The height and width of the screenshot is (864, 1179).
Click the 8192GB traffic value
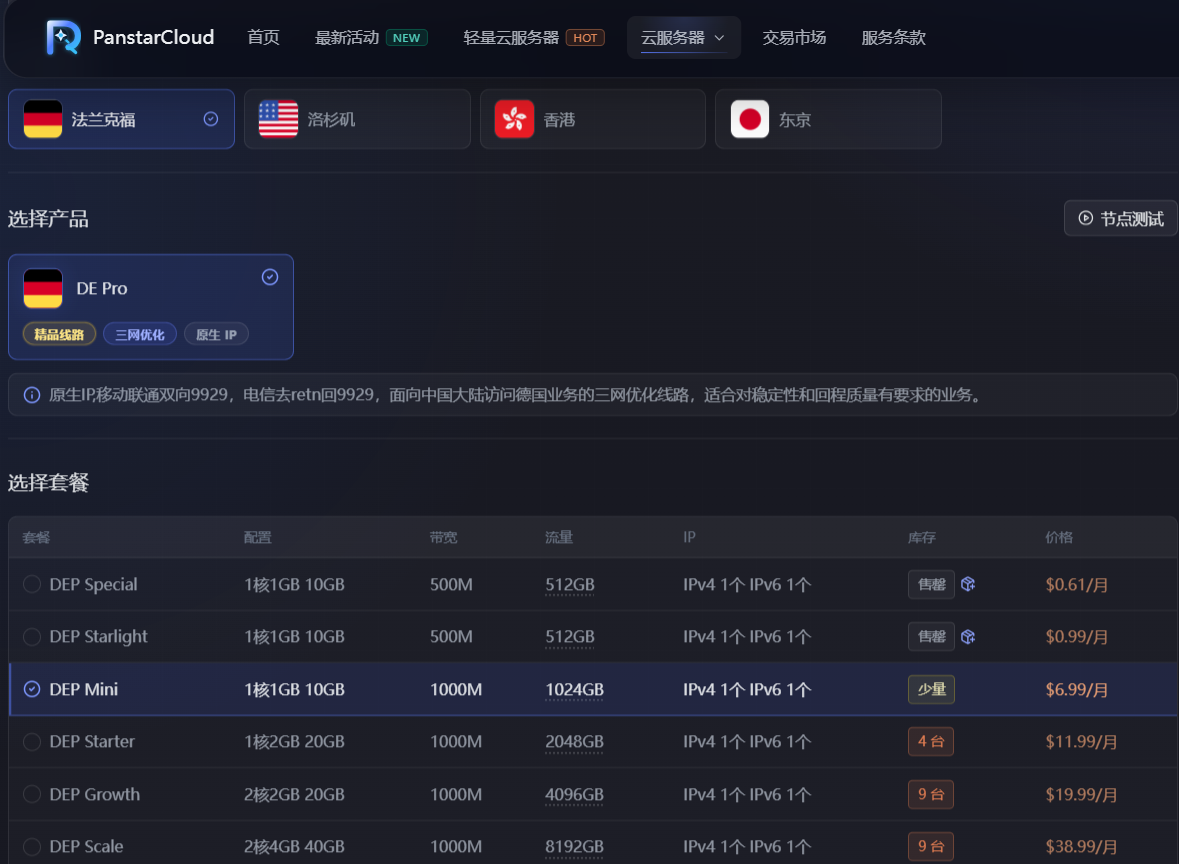574,847
